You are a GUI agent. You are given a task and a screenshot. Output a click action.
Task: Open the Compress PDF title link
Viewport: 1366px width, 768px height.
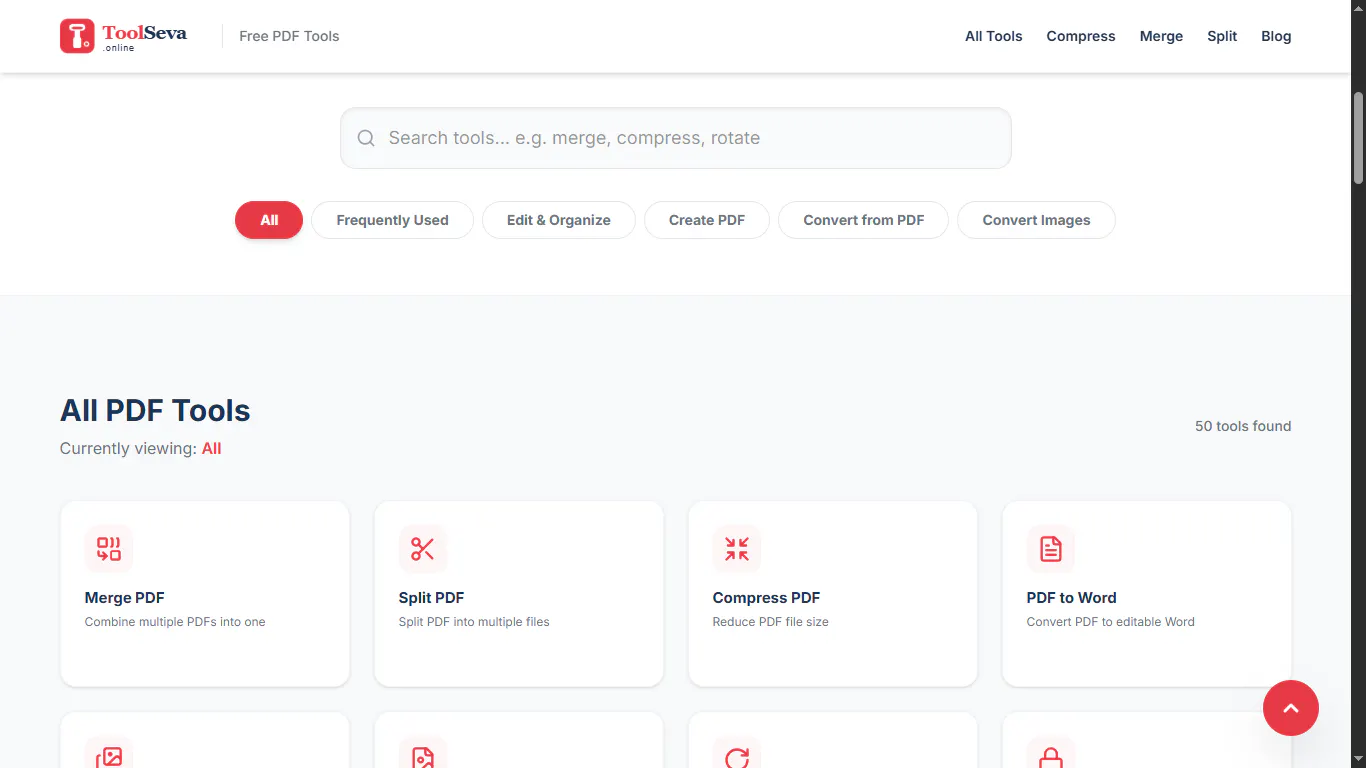click(x=767, y=598)
